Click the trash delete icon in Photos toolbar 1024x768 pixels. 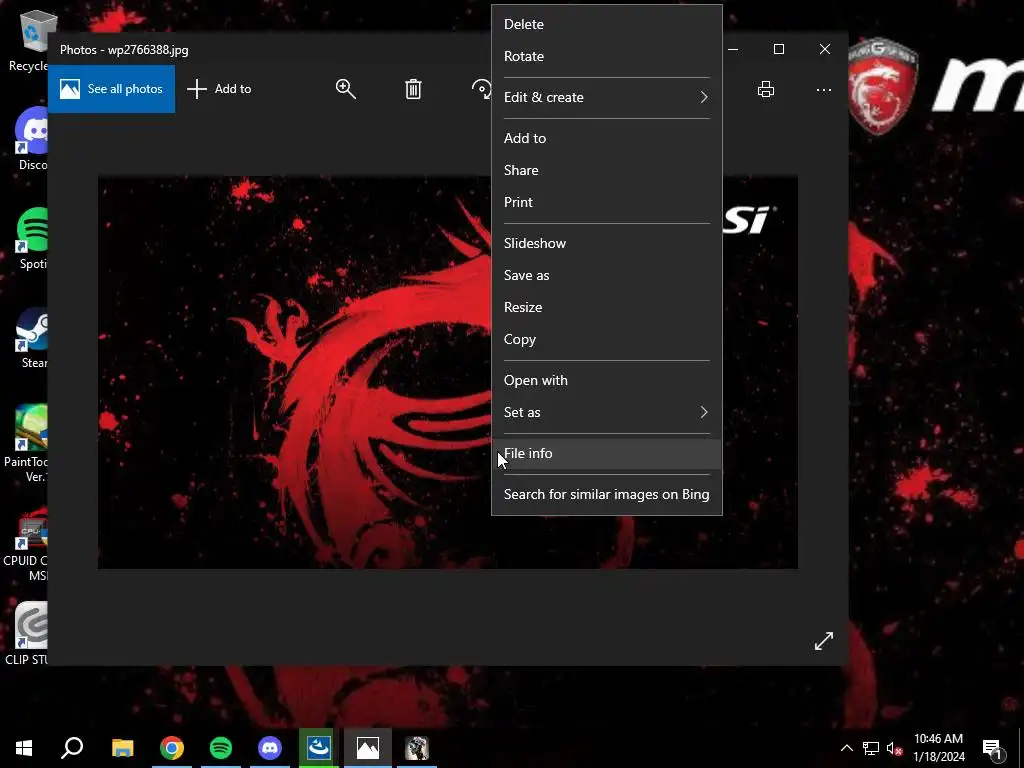[413, 89]
